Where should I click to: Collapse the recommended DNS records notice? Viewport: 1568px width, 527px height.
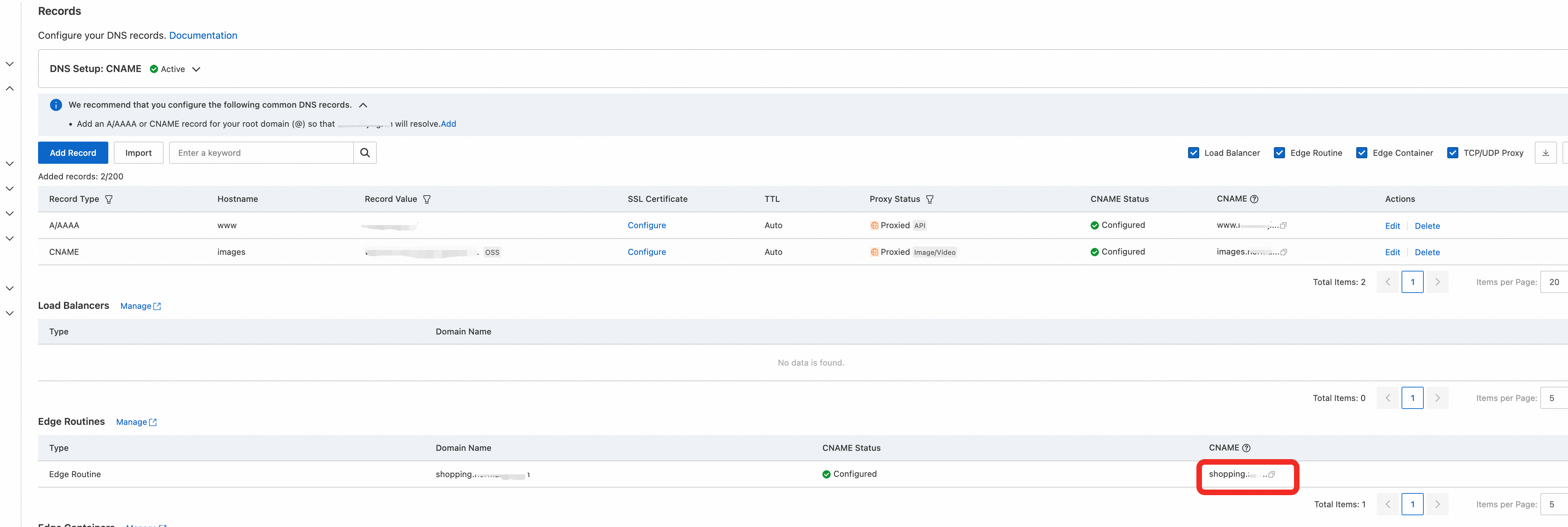363,105
